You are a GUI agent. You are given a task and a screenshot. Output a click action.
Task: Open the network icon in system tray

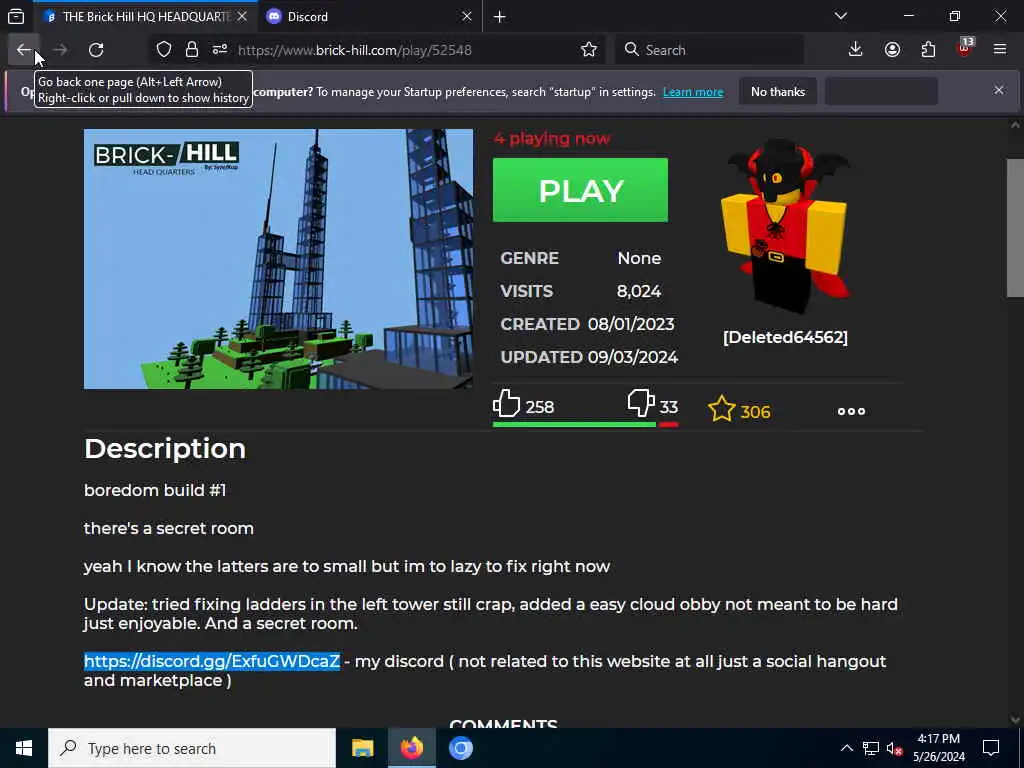click(871, 748)
